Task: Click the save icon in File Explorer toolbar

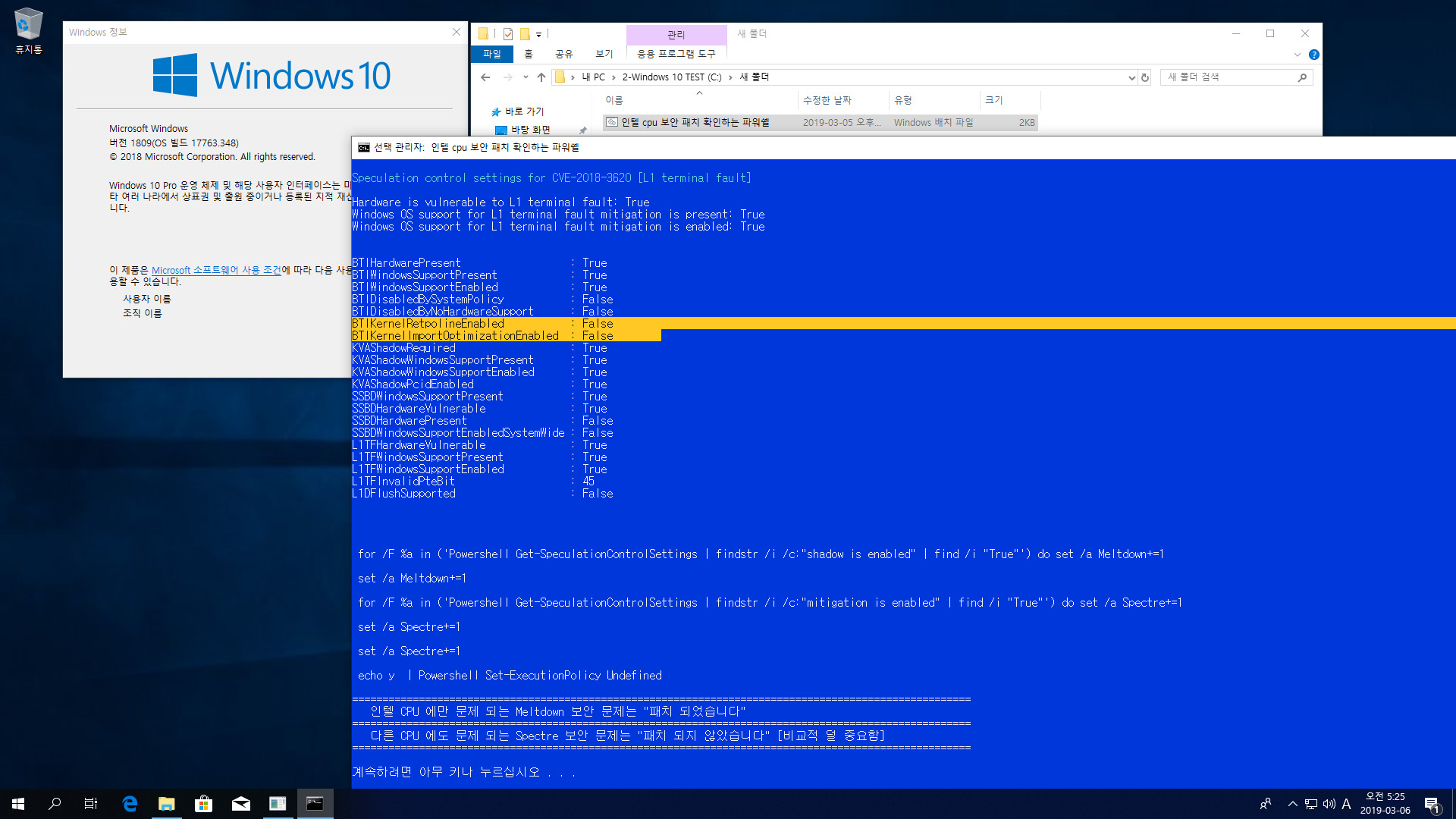Action: click(507, 33)
